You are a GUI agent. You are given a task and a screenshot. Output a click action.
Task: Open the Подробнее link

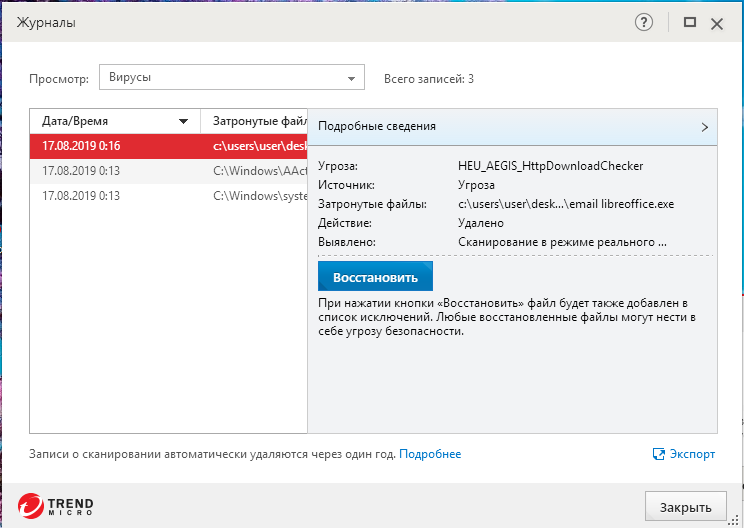coord(430,454)
